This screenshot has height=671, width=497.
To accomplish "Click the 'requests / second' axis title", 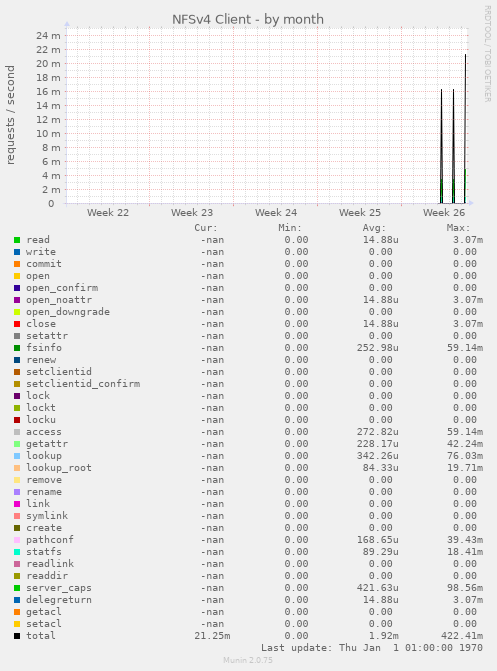I will point(10,115).
